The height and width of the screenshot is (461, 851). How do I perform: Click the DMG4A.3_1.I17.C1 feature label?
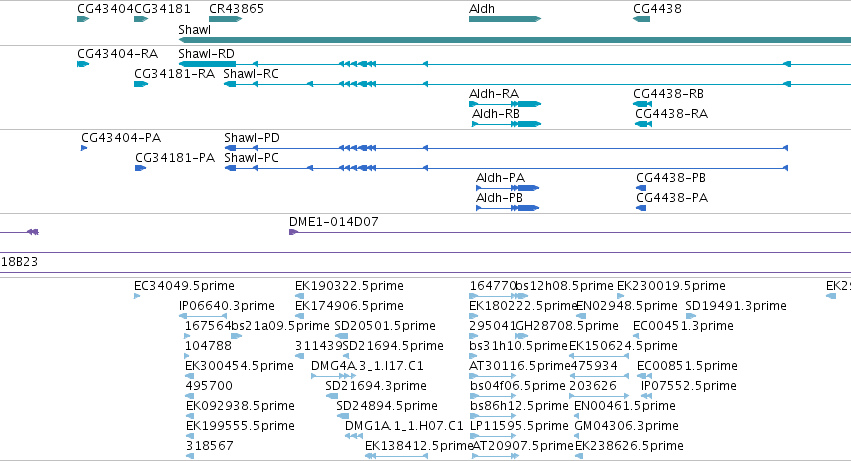367,367
